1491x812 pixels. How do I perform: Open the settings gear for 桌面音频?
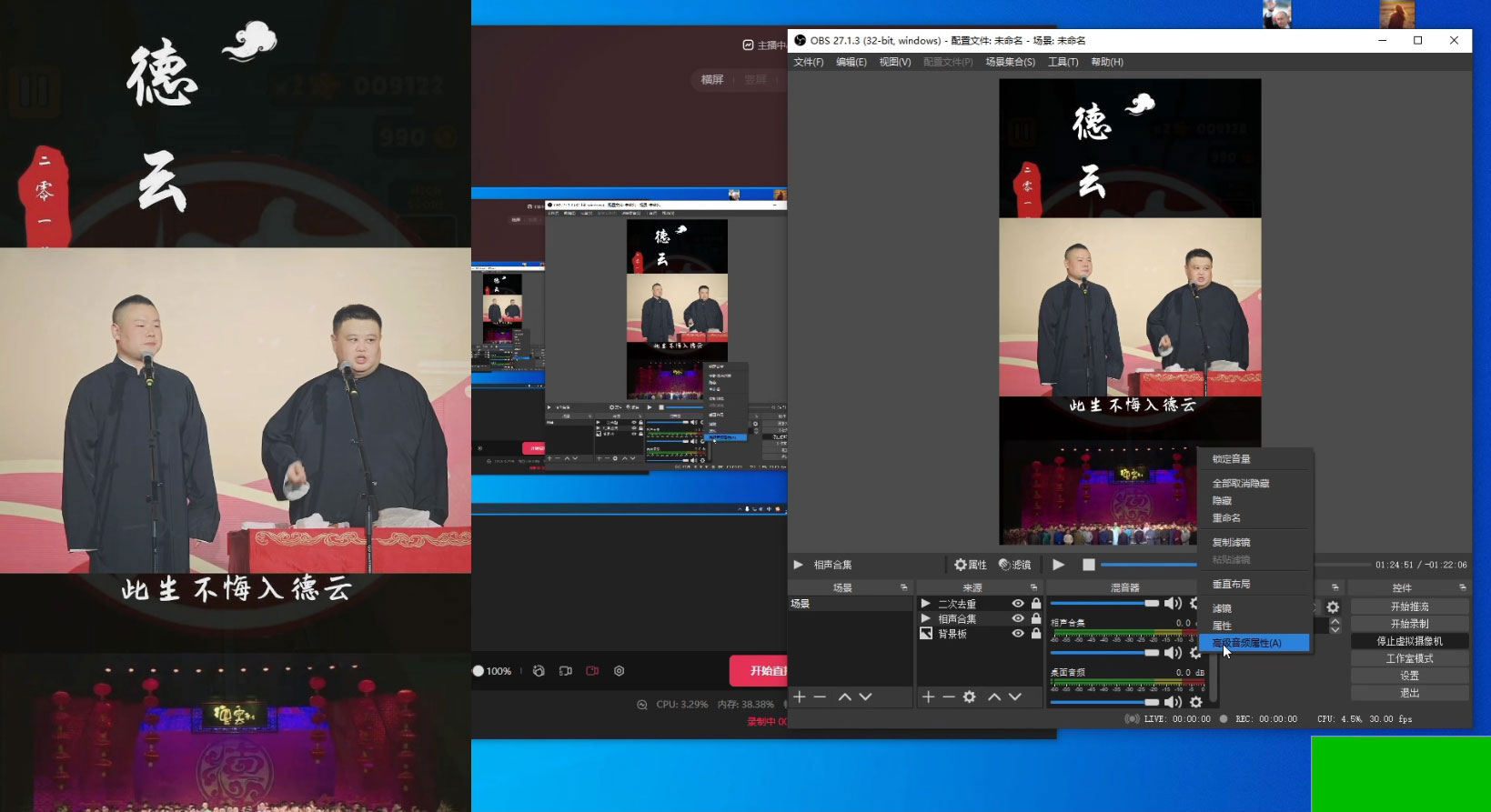pos(1196,702)
